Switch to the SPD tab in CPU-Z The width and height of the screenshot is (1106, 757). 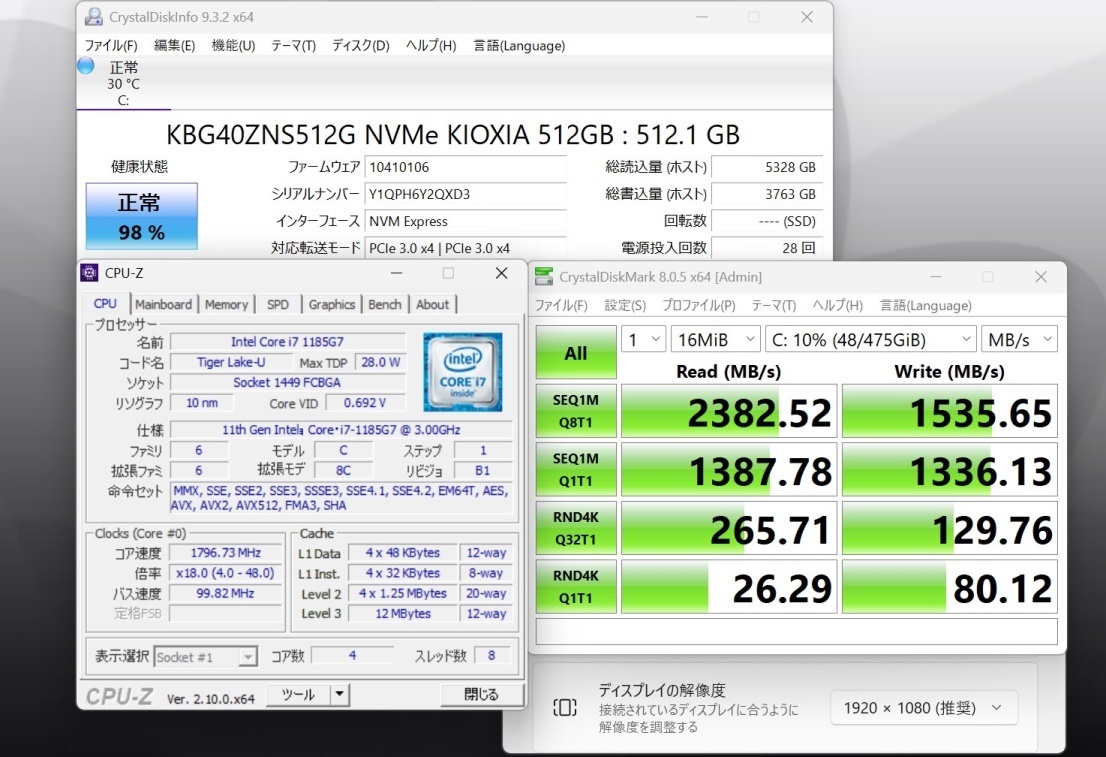click(278, 305)
